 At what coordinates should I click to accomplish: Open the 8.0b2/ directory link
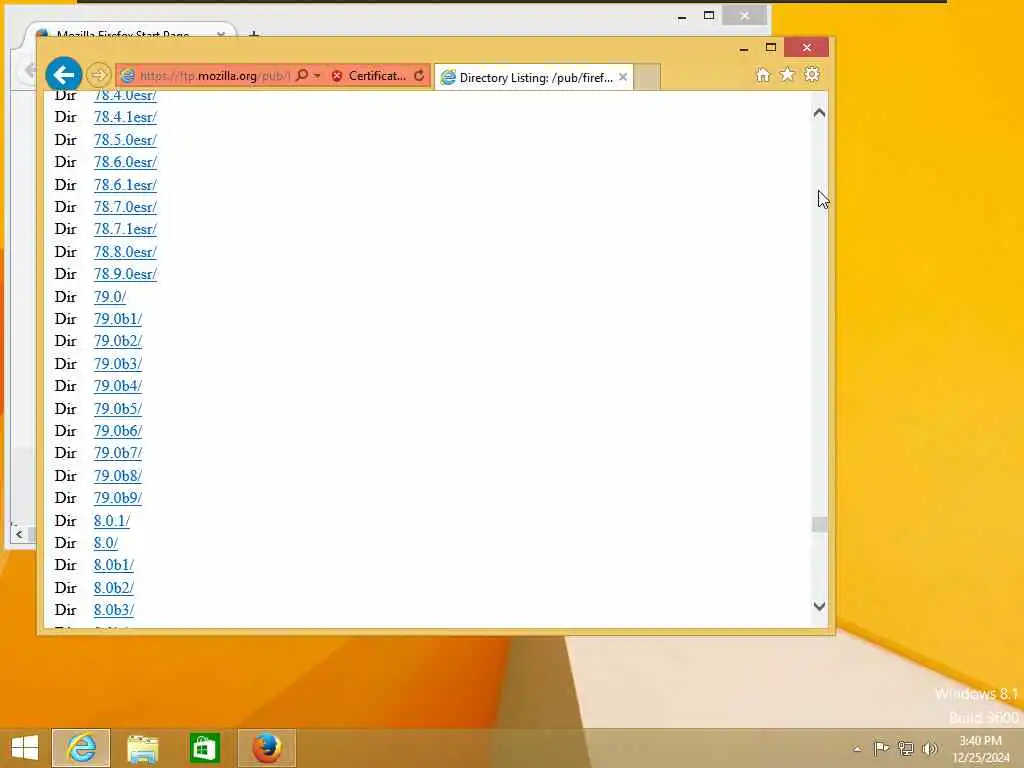click(x=114, y=588)
